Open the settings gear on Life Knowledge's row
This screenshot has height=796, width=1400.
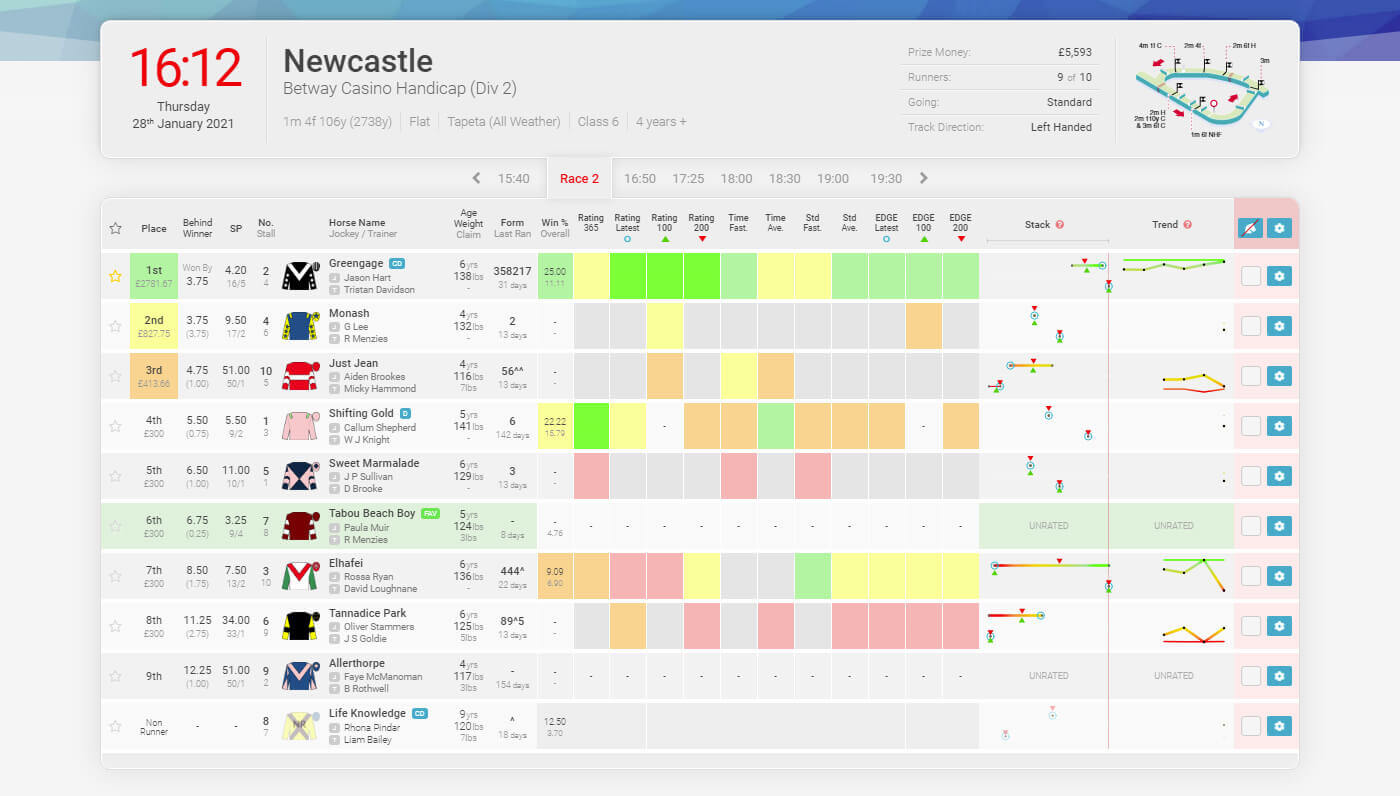point(1280,725)
